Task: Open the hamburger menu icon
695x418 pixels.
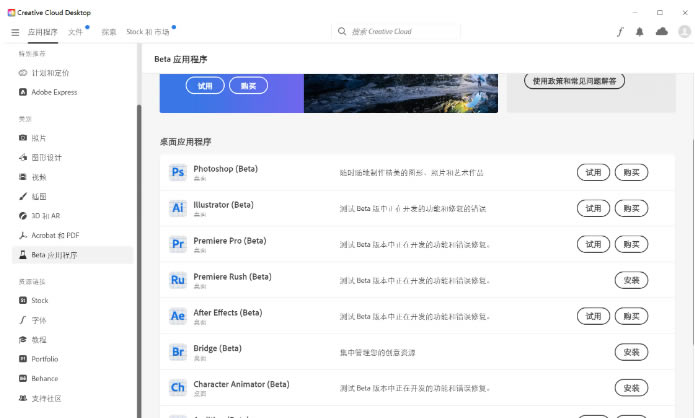Action: pos(15,32)
